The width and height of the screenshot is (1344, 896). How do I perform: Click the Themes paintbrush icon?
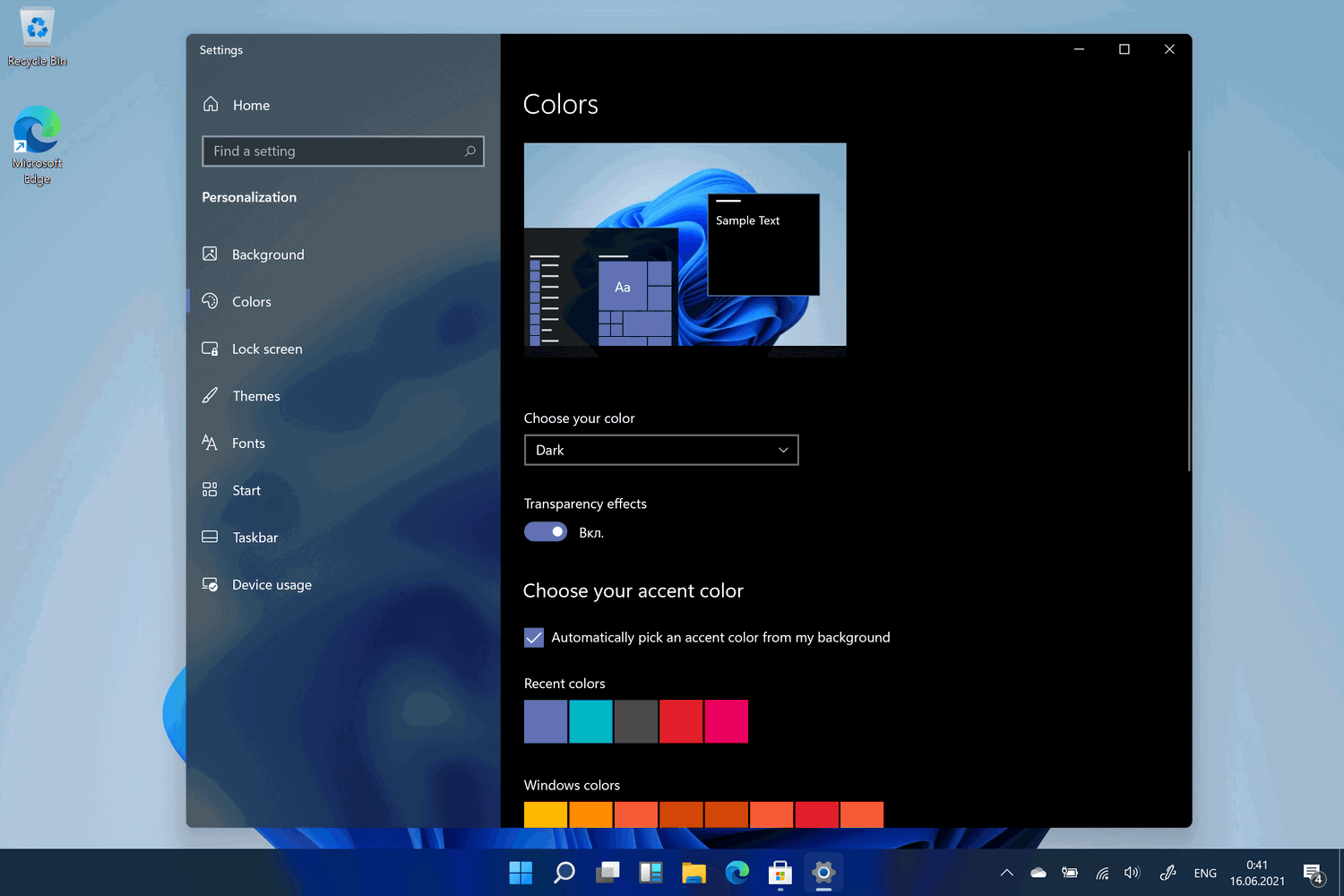pyautogui.click(x=210, y=396)
